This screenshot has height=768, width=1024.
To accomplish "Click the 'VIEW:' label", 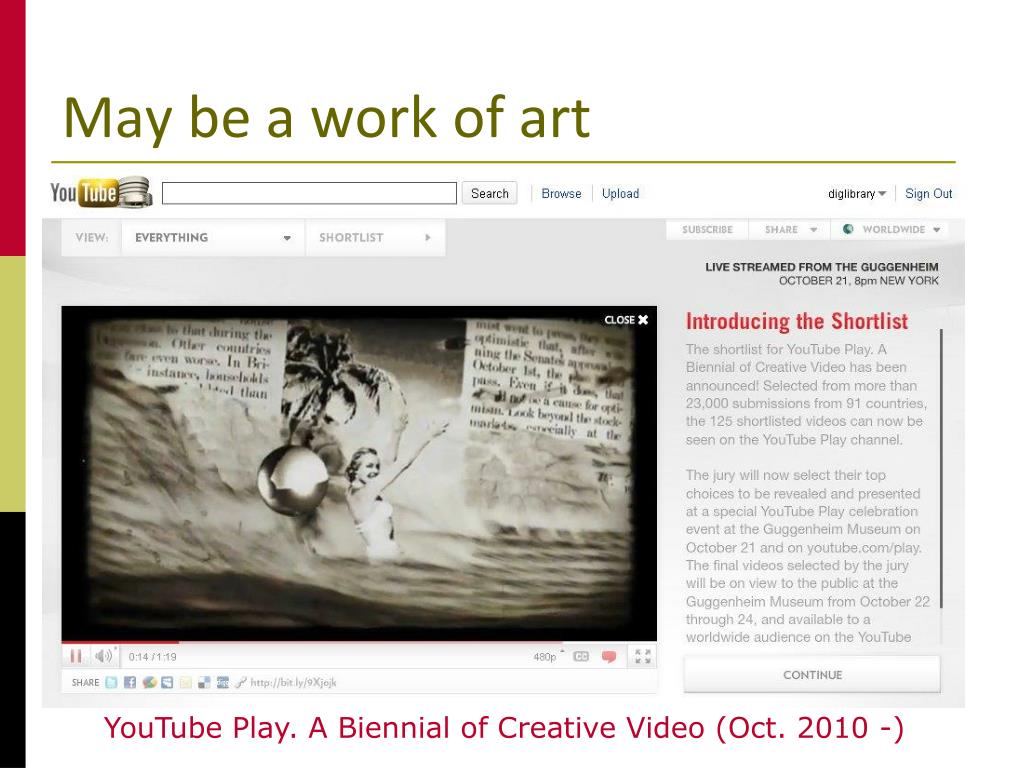I will click(x=91, y=238).
